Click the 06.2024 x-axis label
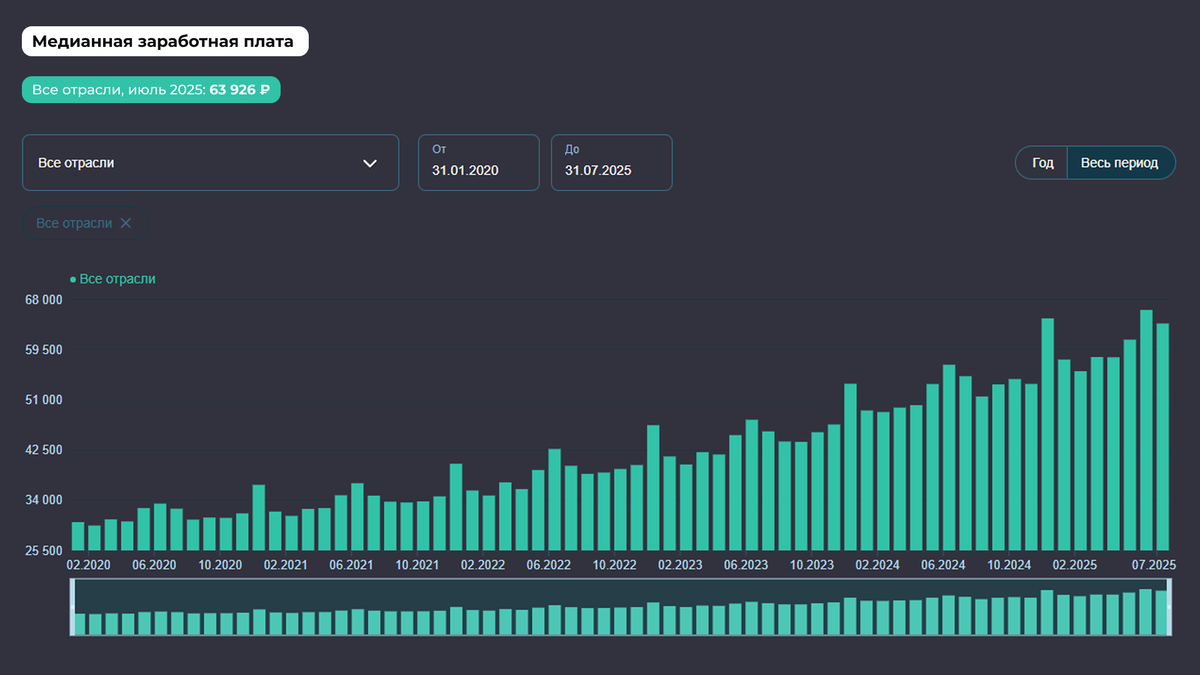The width and height of the screenshot is (1200, 675). click(x=943, y=565)
